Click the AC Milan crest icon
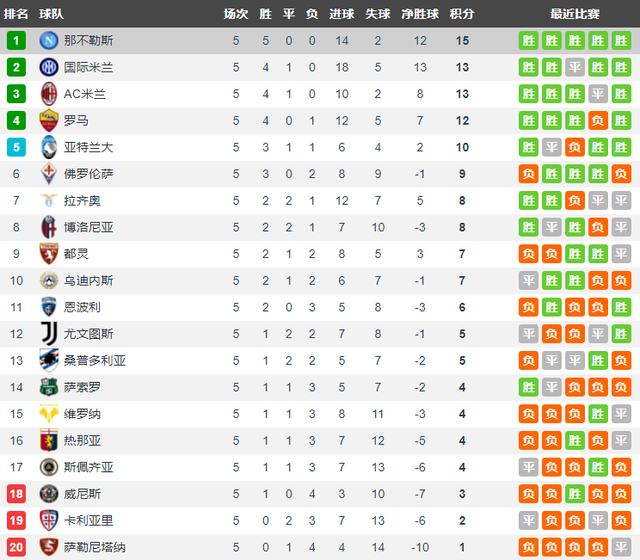Screen dimensions: 640x560 (x=49, y=94)
